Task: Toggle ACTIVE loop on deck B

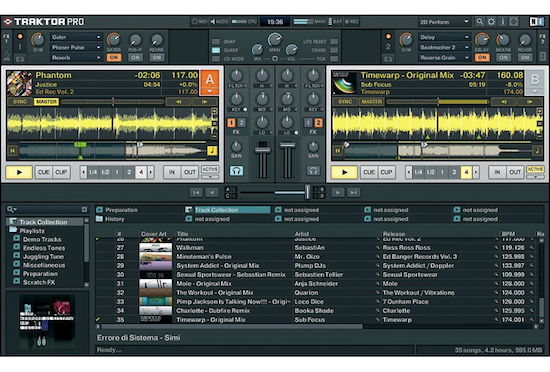Action: [535, 169]
